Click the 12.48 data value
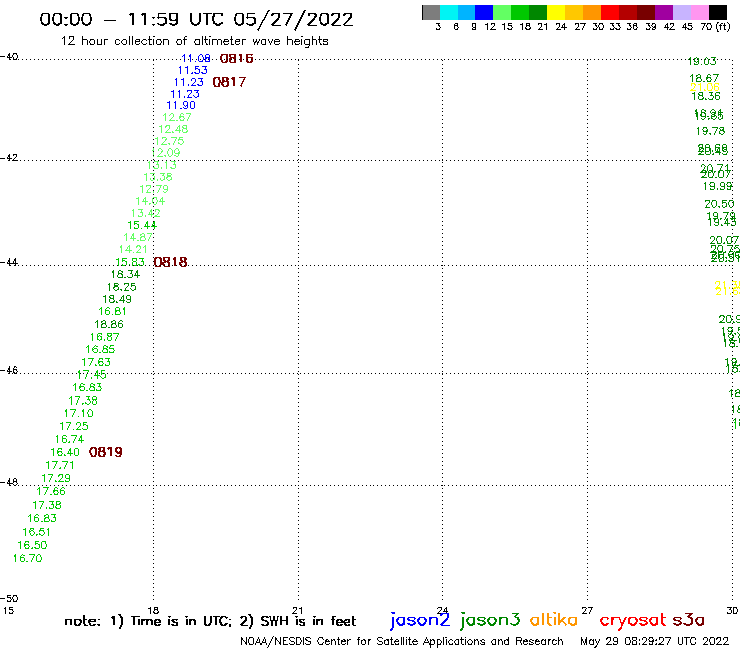This screenshot has width=740, height=650. [x=173, y=129]
